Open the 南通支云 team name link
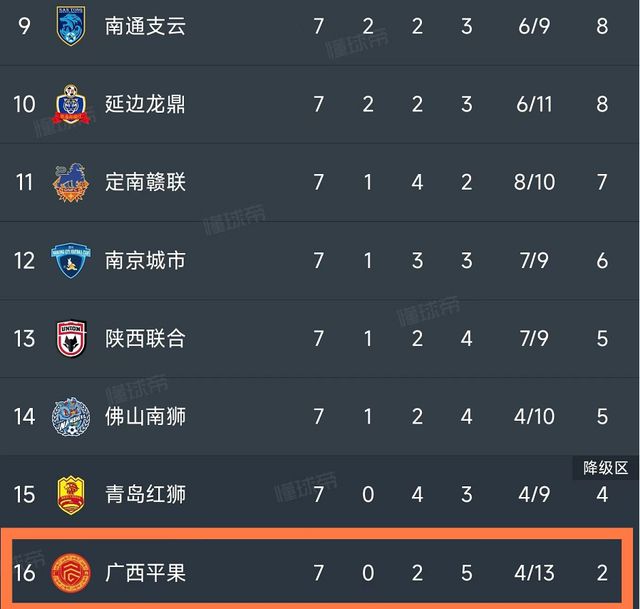This screenshot has height=609, width=640. (145, 26)
